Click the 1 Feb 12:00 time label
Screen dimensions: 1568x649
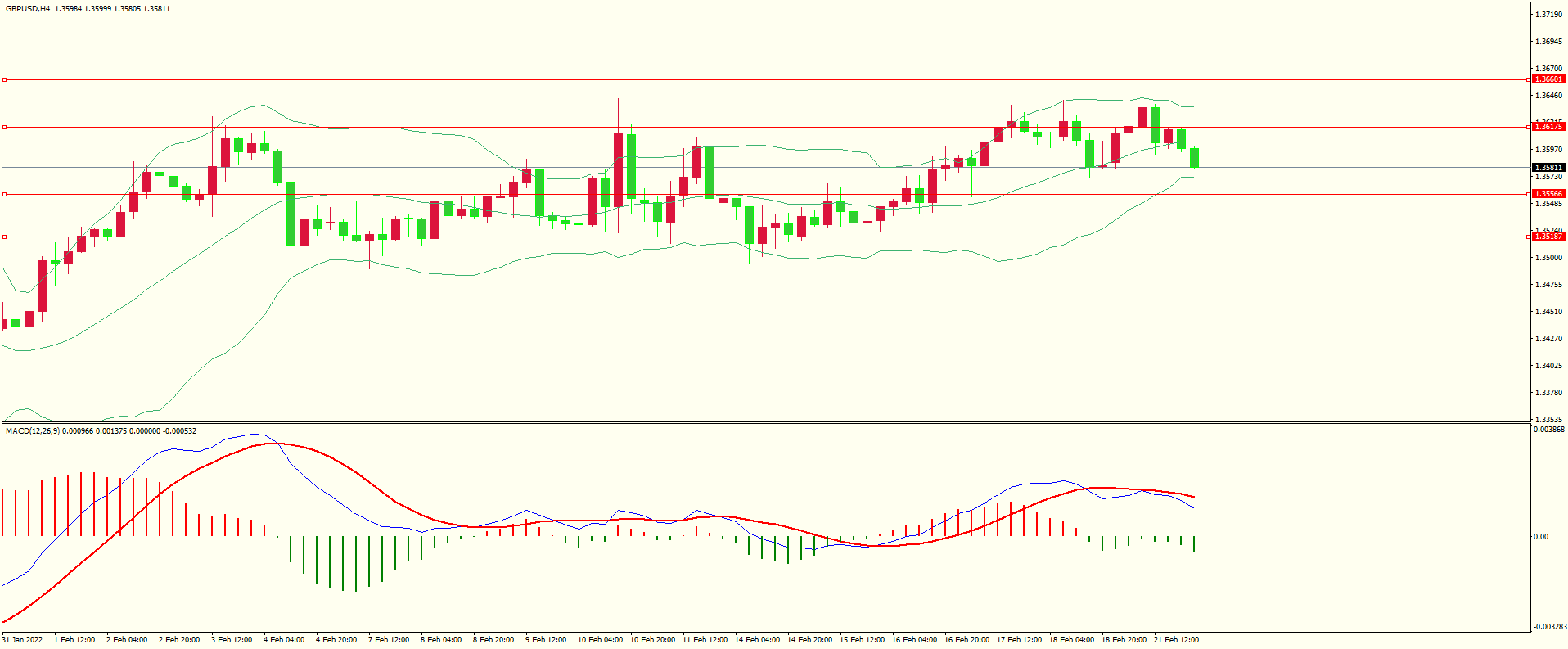(x=74, y=640)
